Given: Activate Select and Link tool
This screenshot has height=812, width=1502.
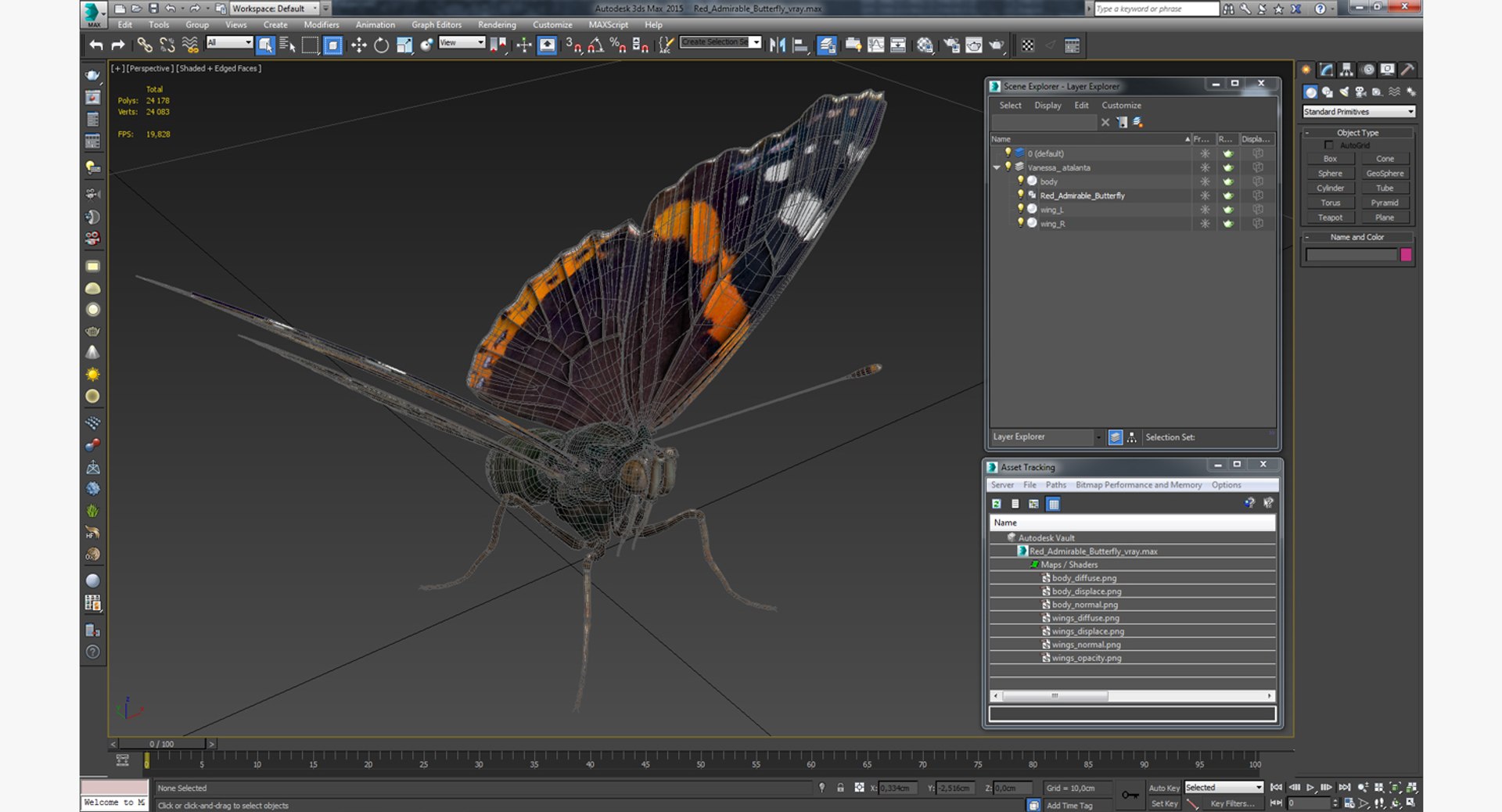Looking at the screenshot, I should click(x=145, y=45).
